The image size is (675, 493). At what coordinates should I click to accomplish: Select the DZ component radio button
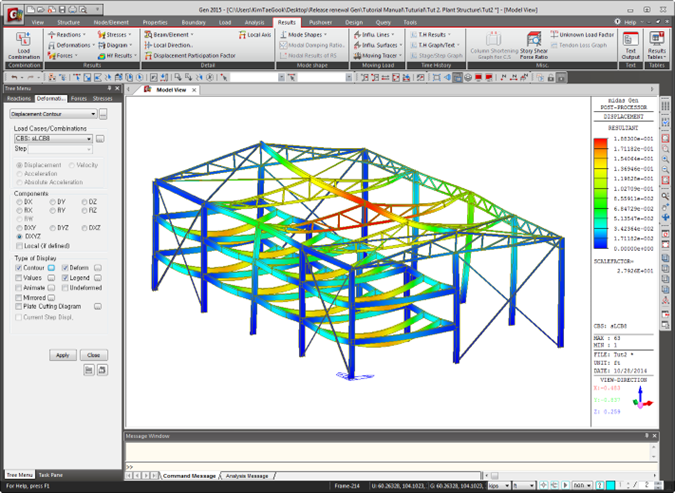84,202
